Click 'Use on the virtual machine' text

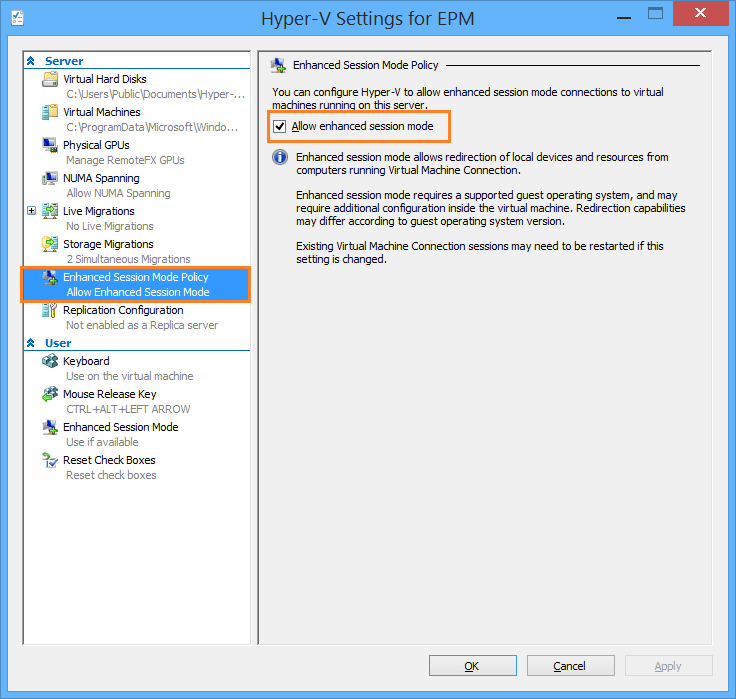point(130,376)
